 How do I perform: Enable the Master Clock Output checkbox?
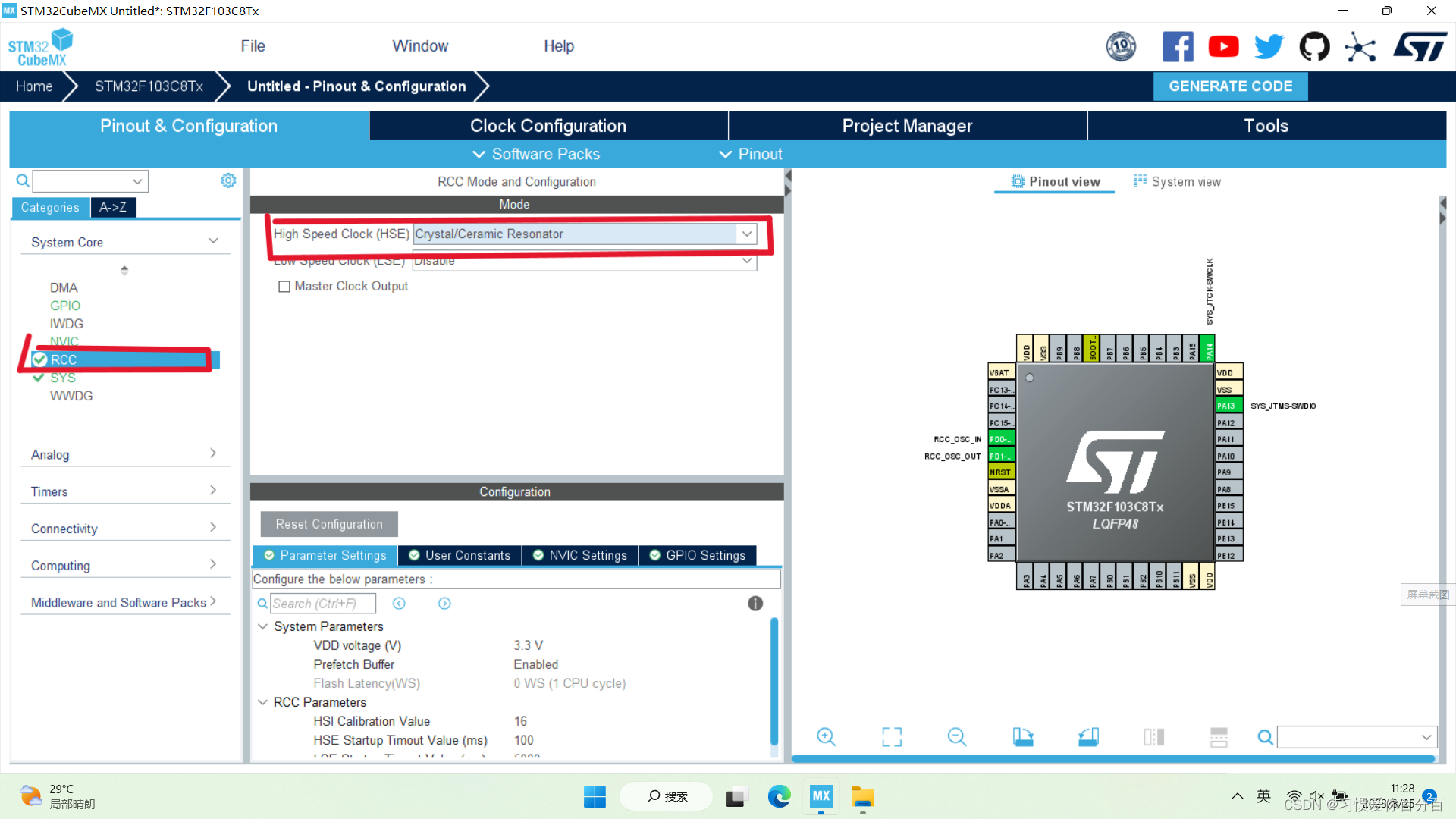(284, 287)
